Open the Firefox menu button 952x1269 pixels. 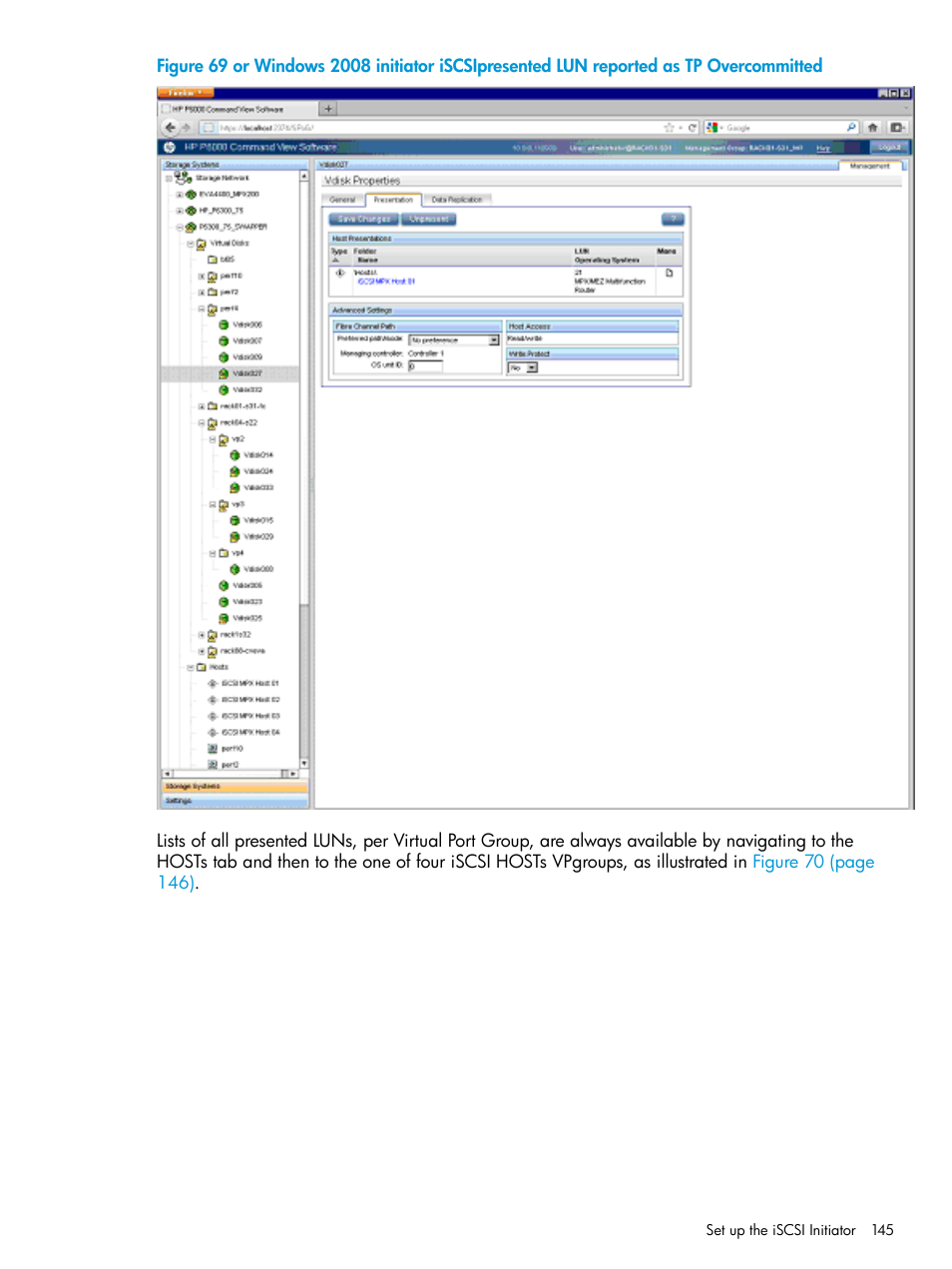point(186,93)
